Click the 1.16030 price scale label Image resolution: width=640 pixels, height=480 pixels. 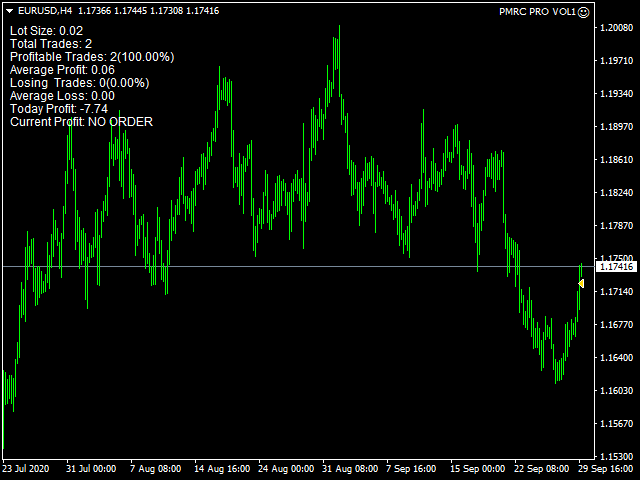coord(616,391)
